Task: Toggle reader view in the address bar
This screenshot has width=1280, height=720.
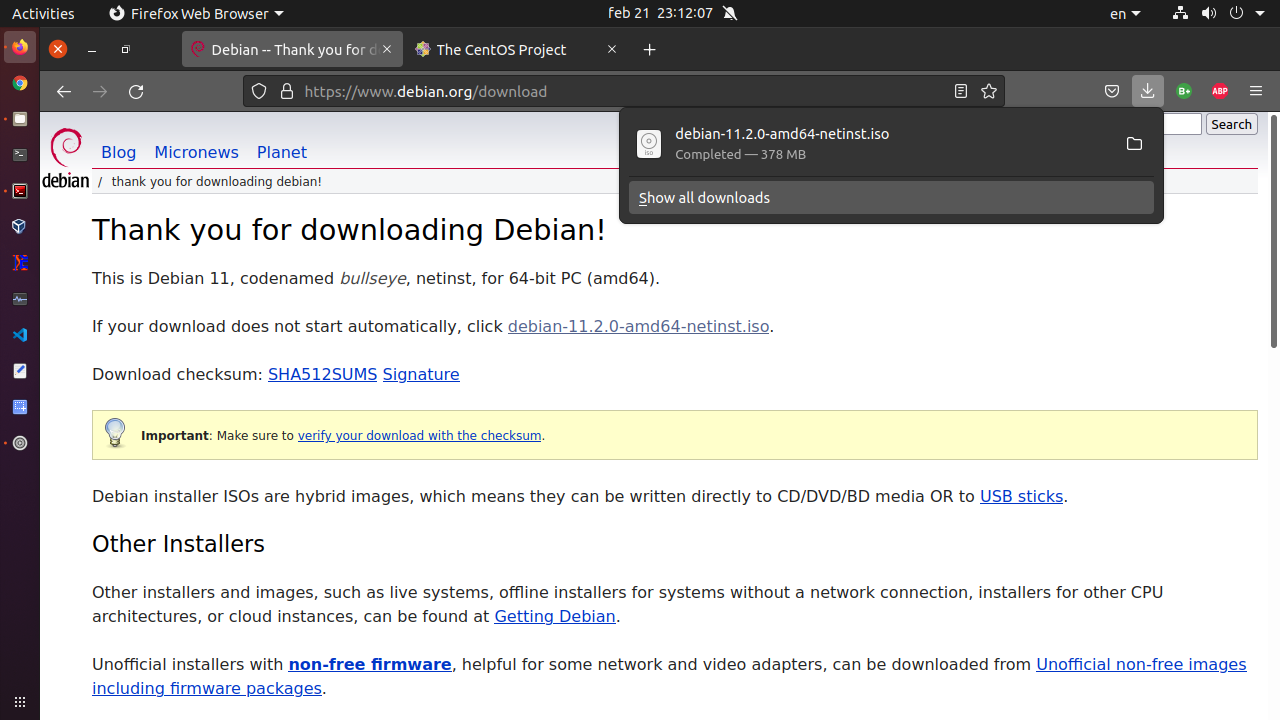Action: pyautogui.click(x=961, y=91)
